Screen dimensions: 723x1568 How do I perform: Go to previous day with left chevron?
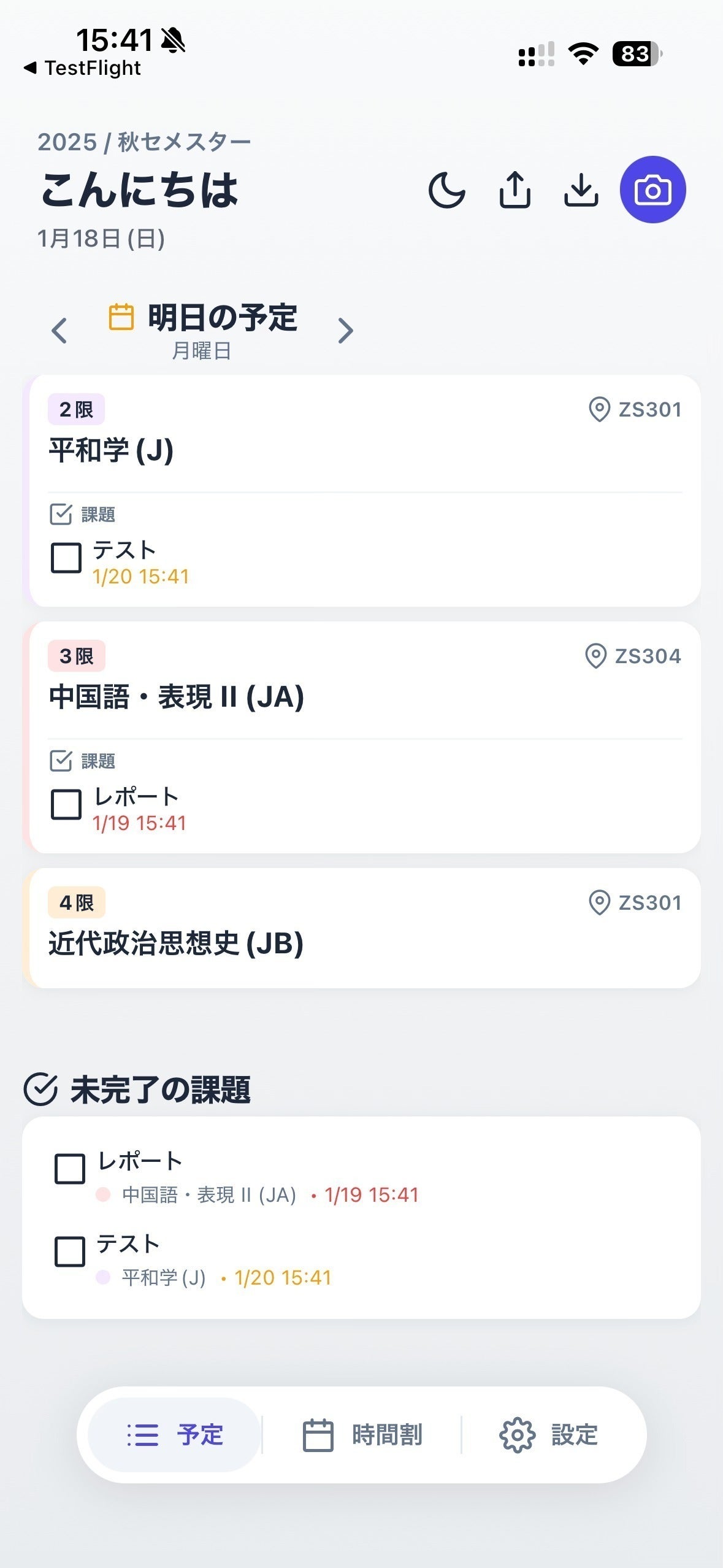59,331
